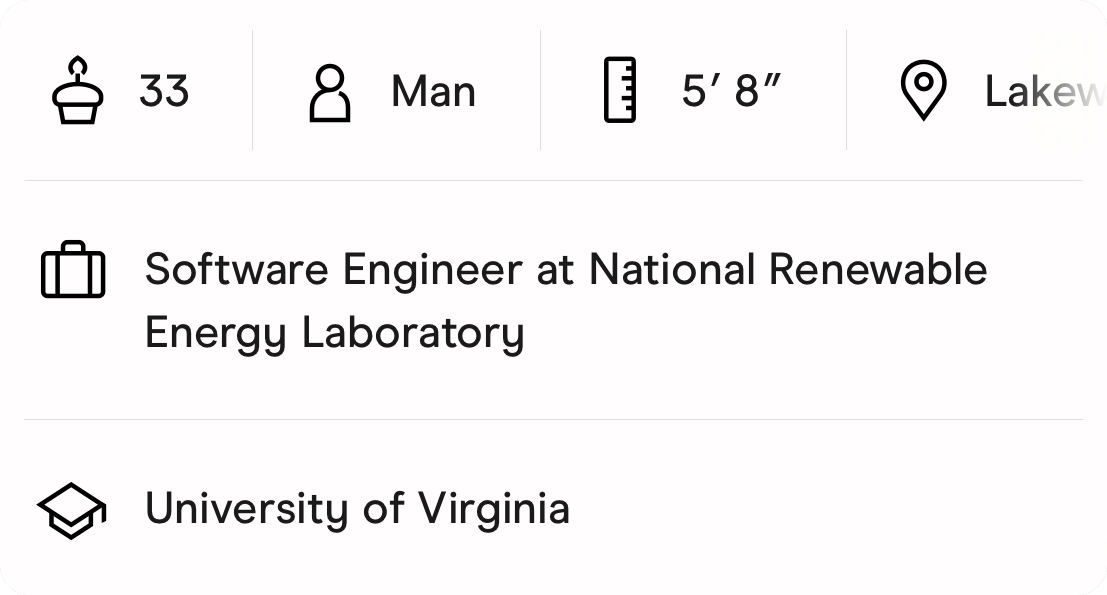
Task: Click the word Virginia in education row
Action: (493, 508)
